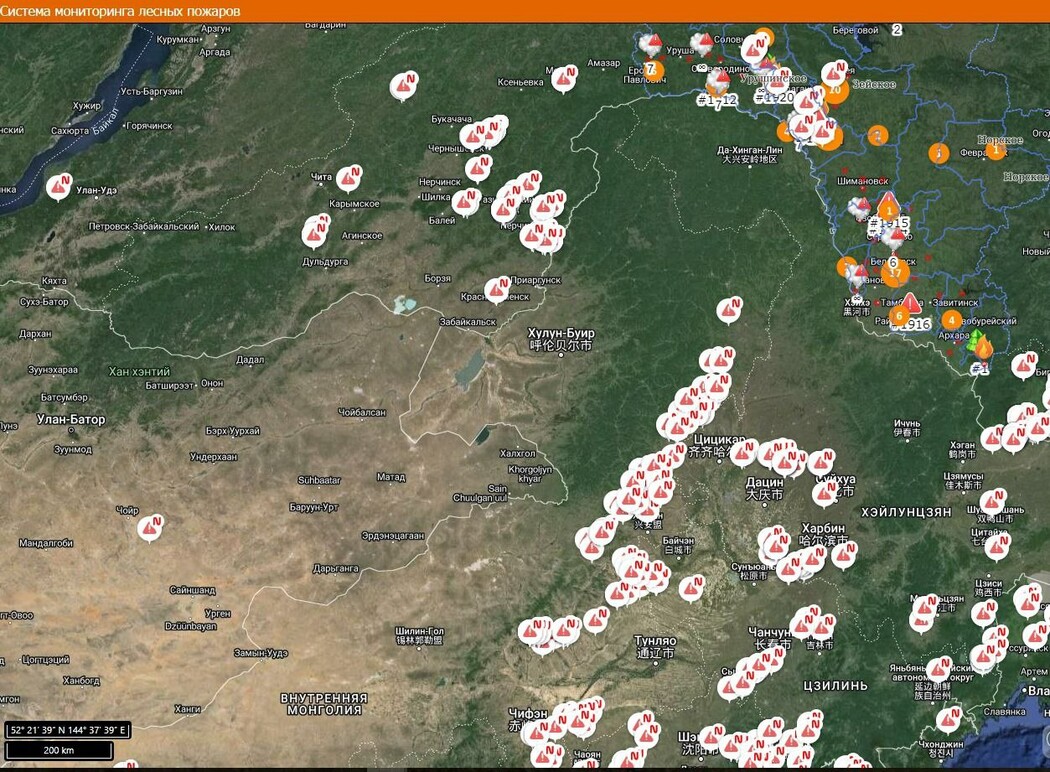Click the Борзя town label
The image size is (1050, 772).
[437, 279]
